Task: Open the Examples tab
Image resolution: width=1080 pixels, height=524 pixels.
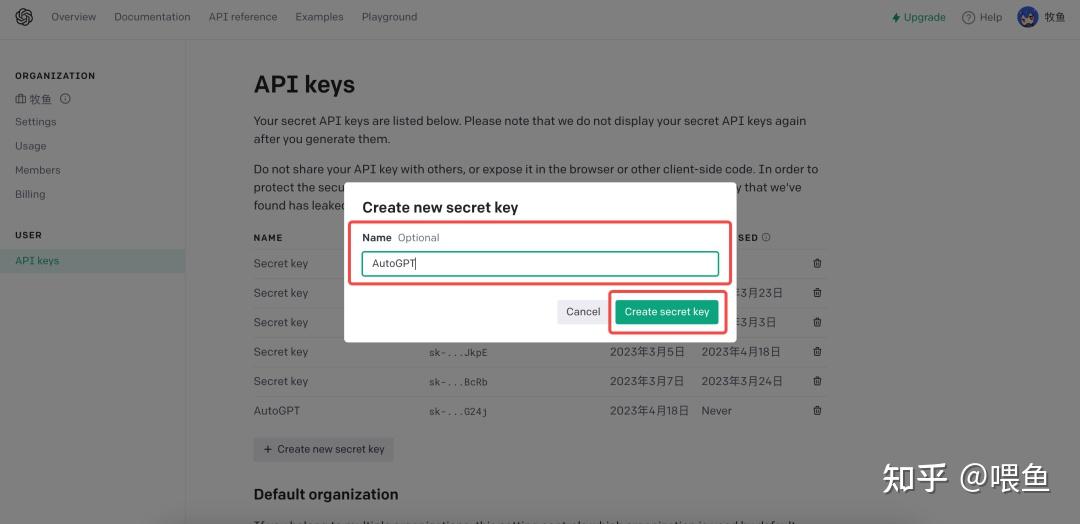Action: click(x=319, y=17)
